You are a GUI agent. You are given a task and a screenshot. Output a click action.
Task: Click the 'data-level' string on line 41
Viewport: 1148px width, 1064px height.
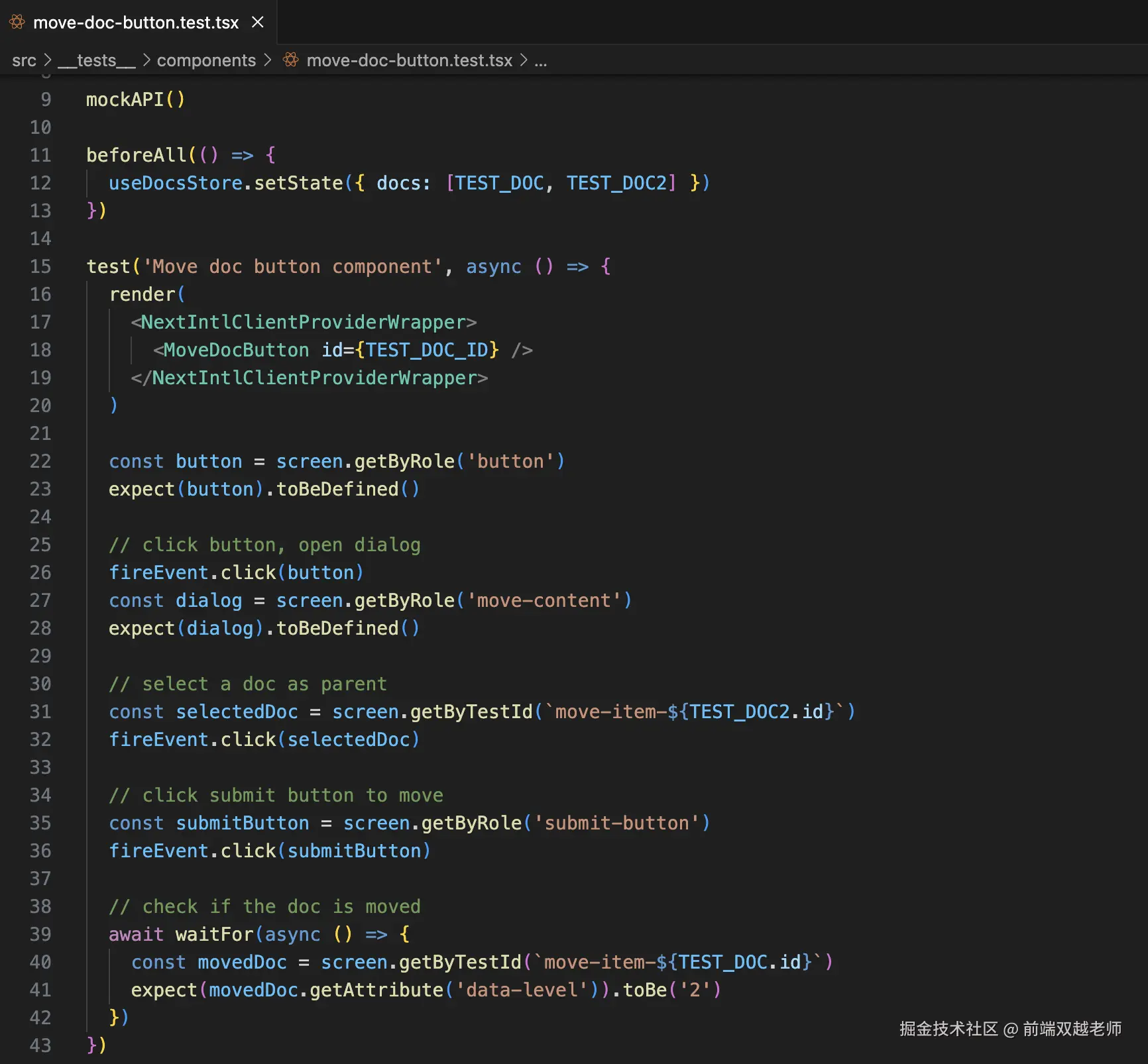[521, 990]
